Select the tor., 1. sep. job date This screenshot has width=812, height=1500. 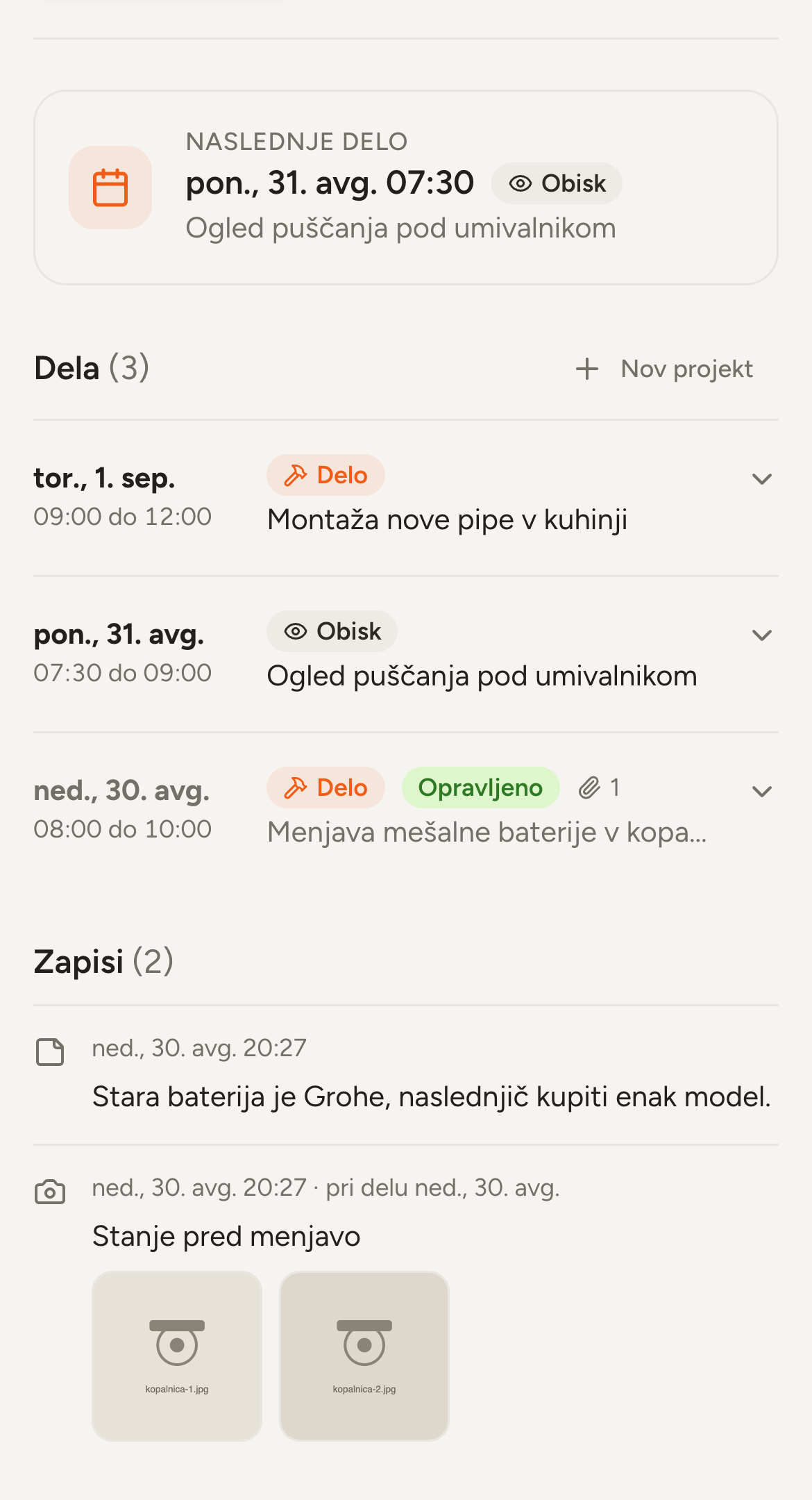[x=104, y=478]
